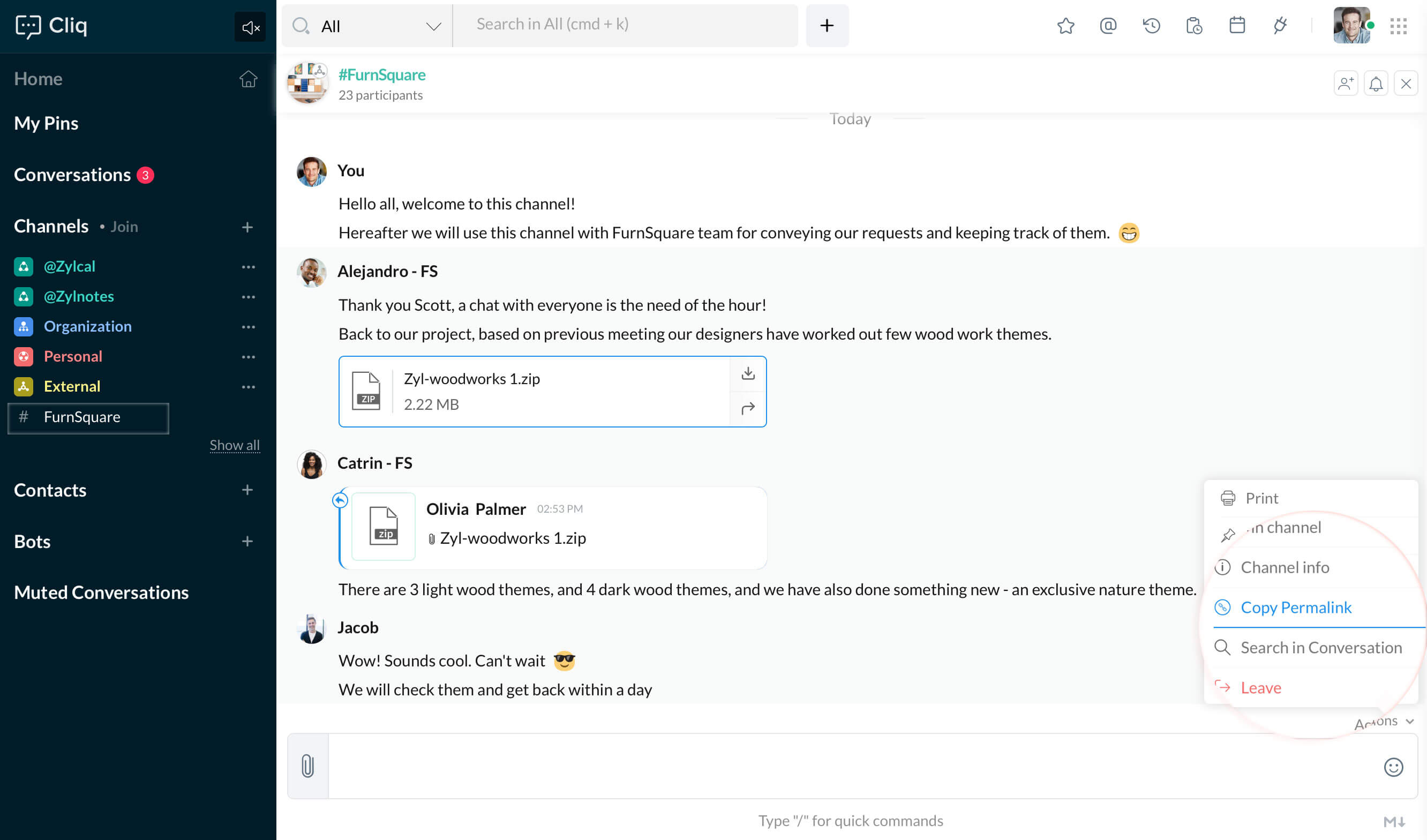The image size is (1427, 840).
Task: Open Bots section in sidebar
Action: pos(32,541)
